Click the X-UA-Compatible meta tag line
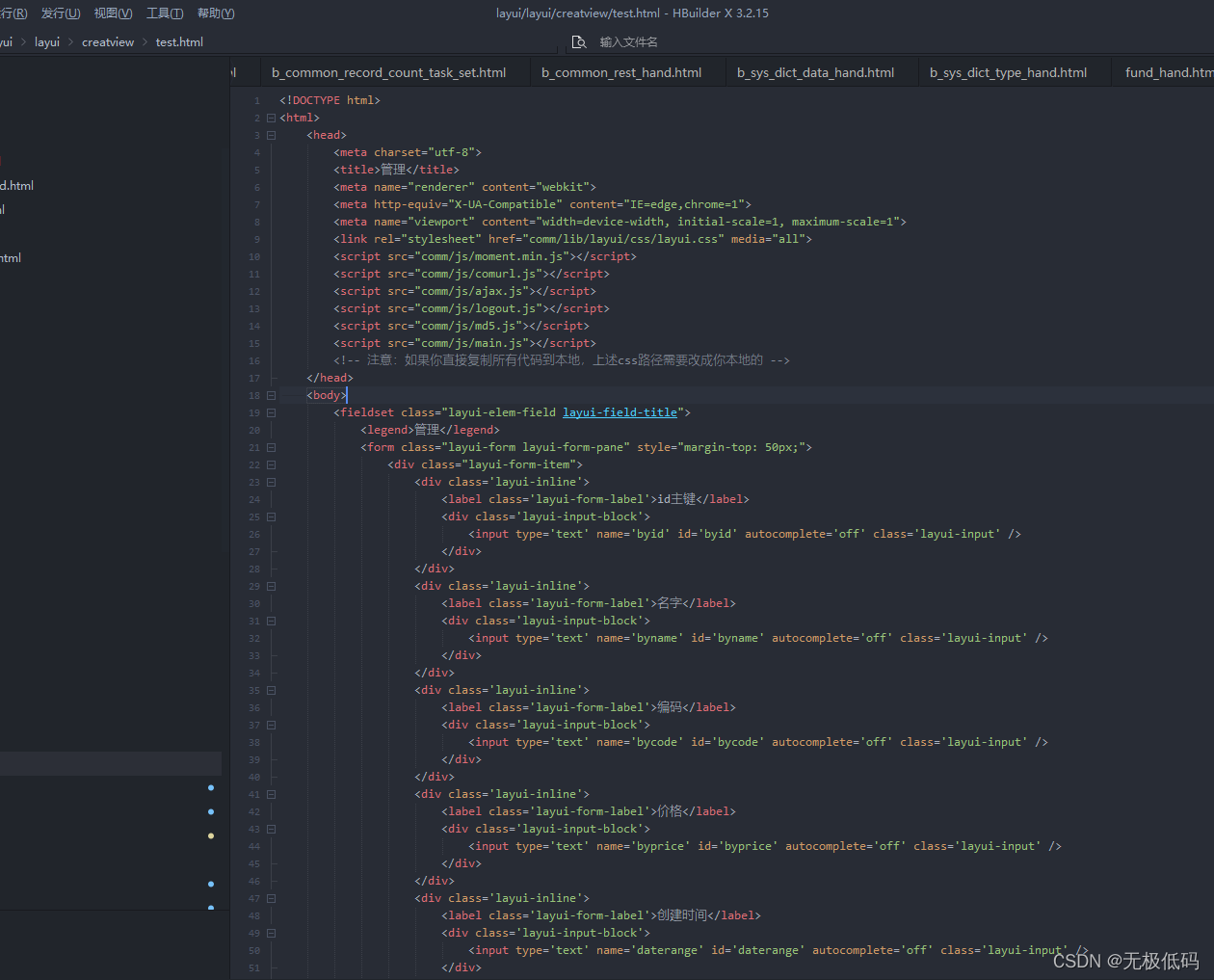The image size is (1214, 980). pos(542,204)
